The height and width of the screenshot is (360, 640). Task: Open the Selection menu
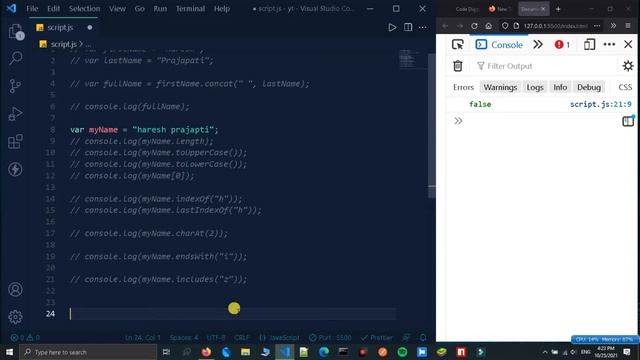pos(84,9)
